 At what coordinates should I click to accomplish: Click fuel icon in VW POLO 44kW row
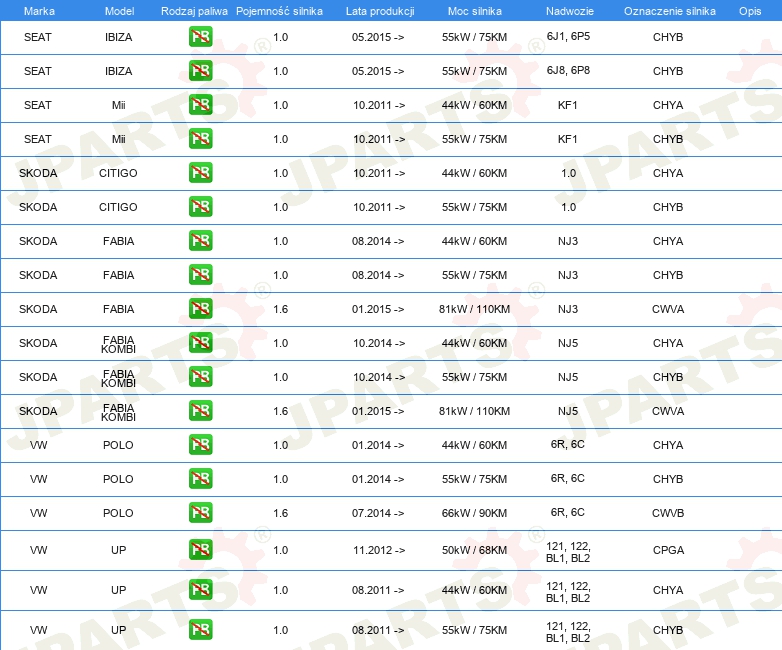pyautogui.click(x=200, y=444)
